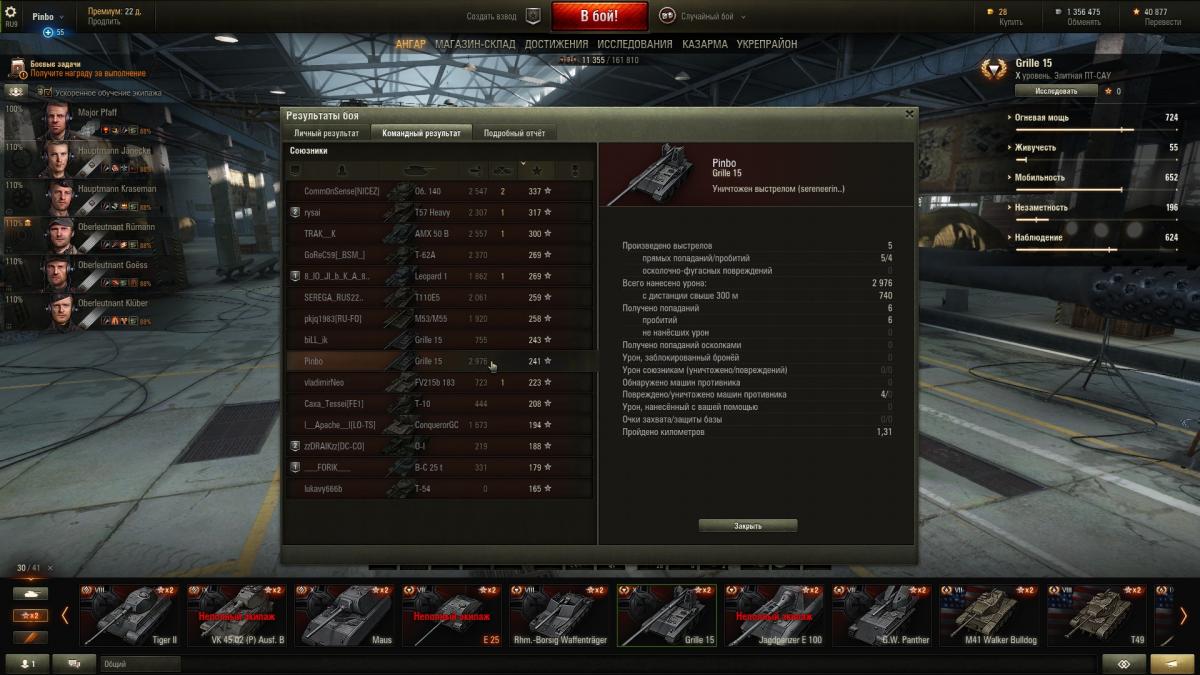Click the damage column header icon
The width and height of the screenshot is (1200, 675).
(477, 170)
